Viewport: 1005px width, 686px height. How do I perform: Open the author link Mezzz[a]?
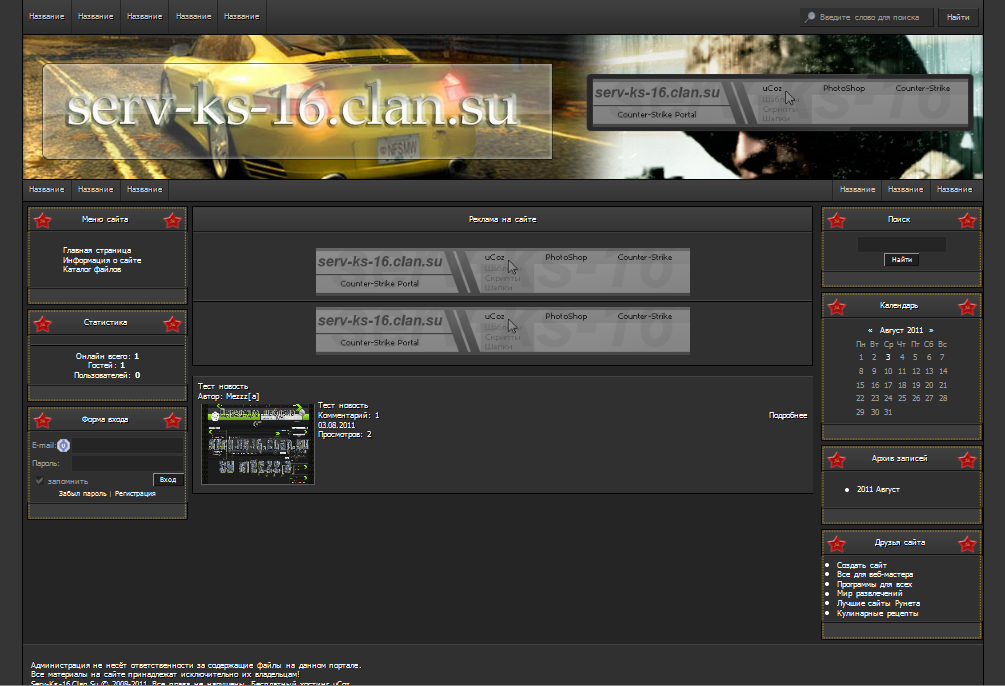pos(242,396)
